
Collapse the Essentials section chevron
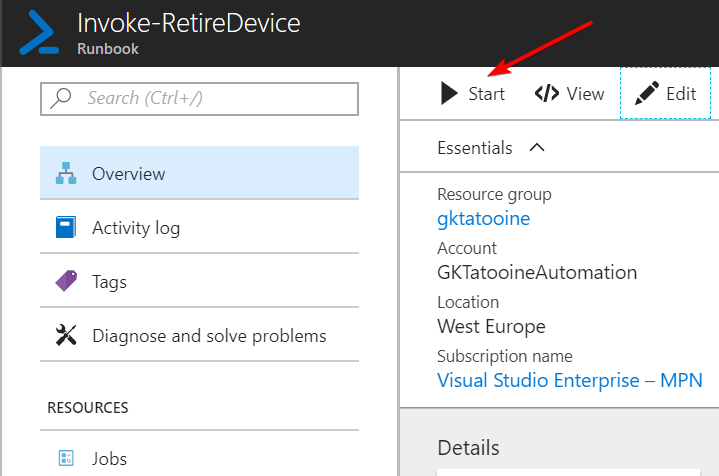(x=537, y=148)
